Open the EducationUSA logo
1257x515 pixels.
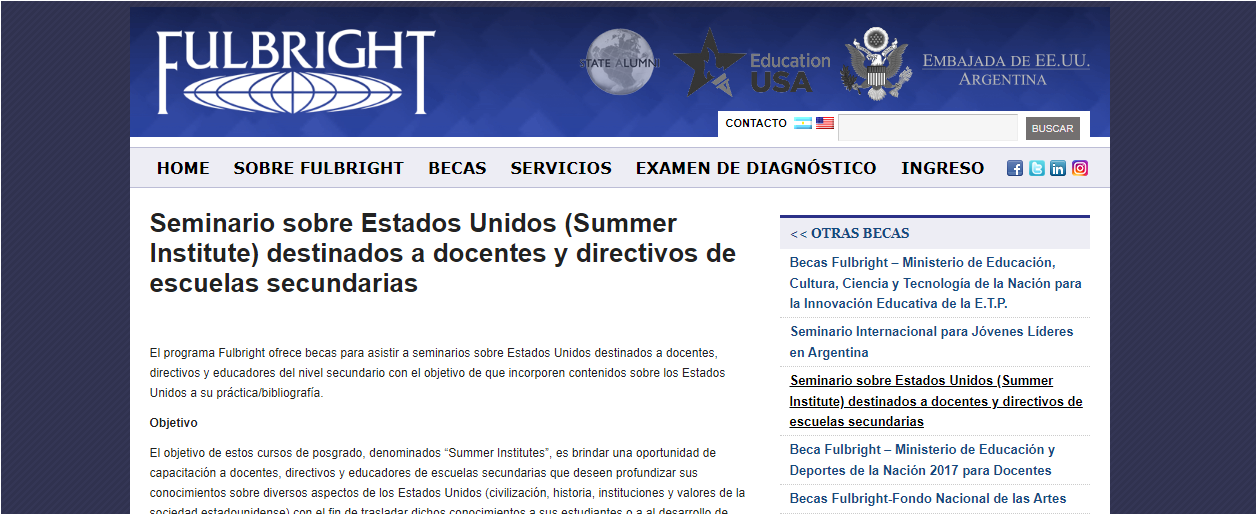pos(752,62)
